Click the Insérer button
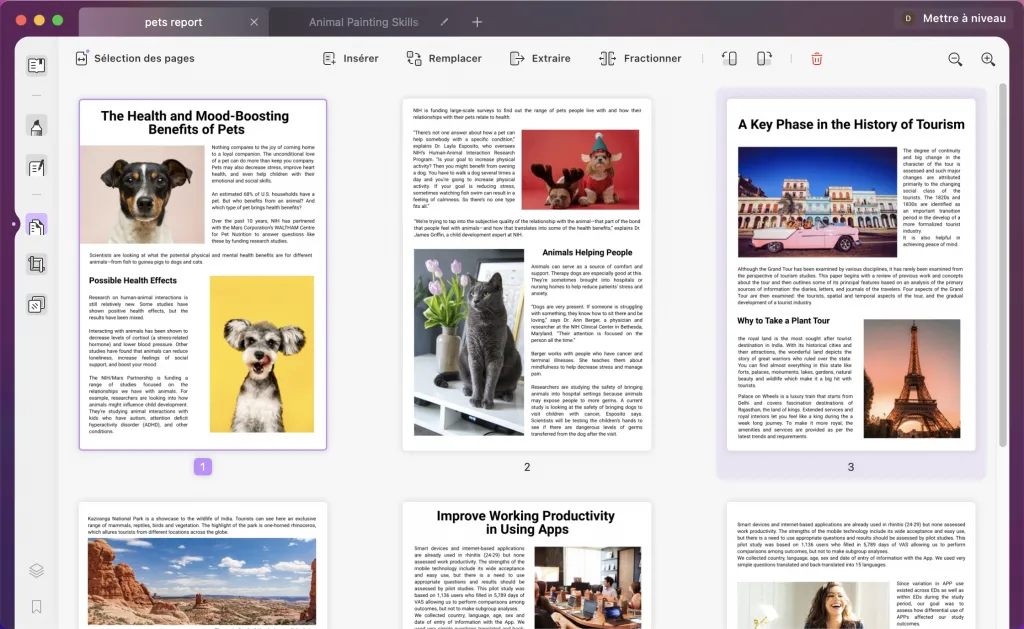The width and height of the screenshot is (1024, 629). pyautogui.click(x=350, y=59)
